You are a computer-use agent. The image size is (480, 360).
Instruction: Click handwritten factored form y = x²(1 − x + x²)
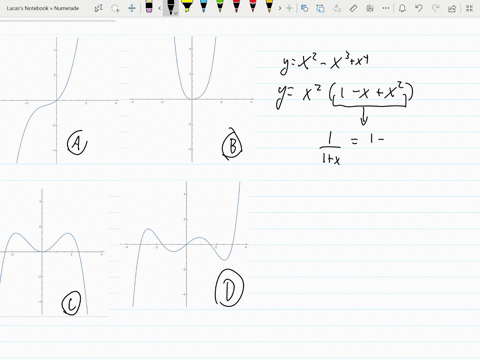(x=345, y=95)
